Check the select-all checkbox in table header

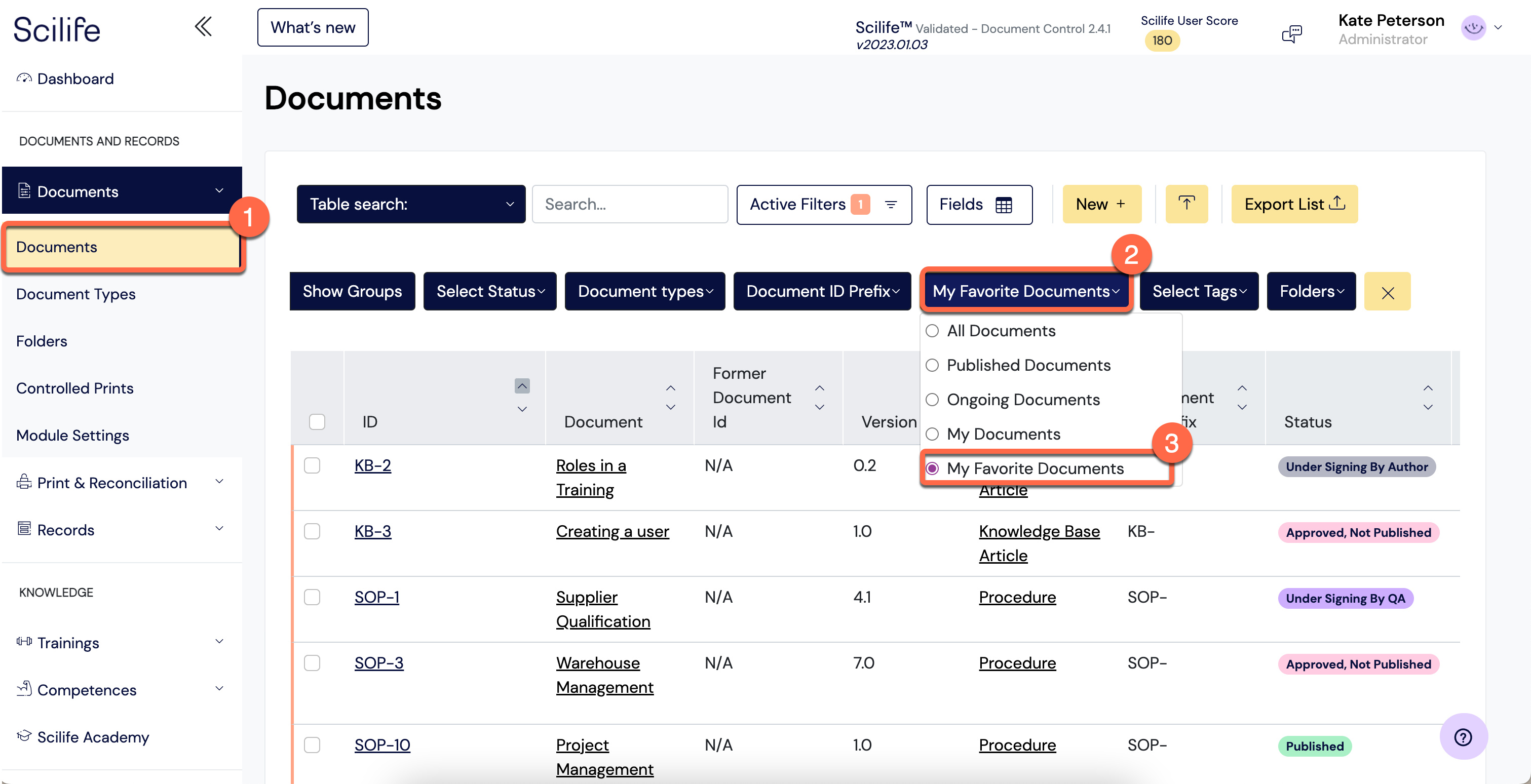click(317, 421)
